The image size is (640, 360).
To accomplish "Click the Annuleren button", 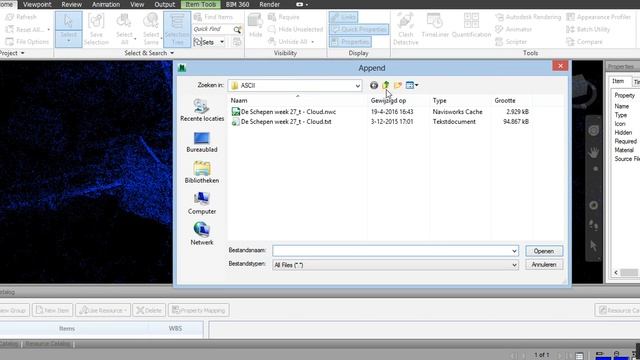I will (544, 264).
